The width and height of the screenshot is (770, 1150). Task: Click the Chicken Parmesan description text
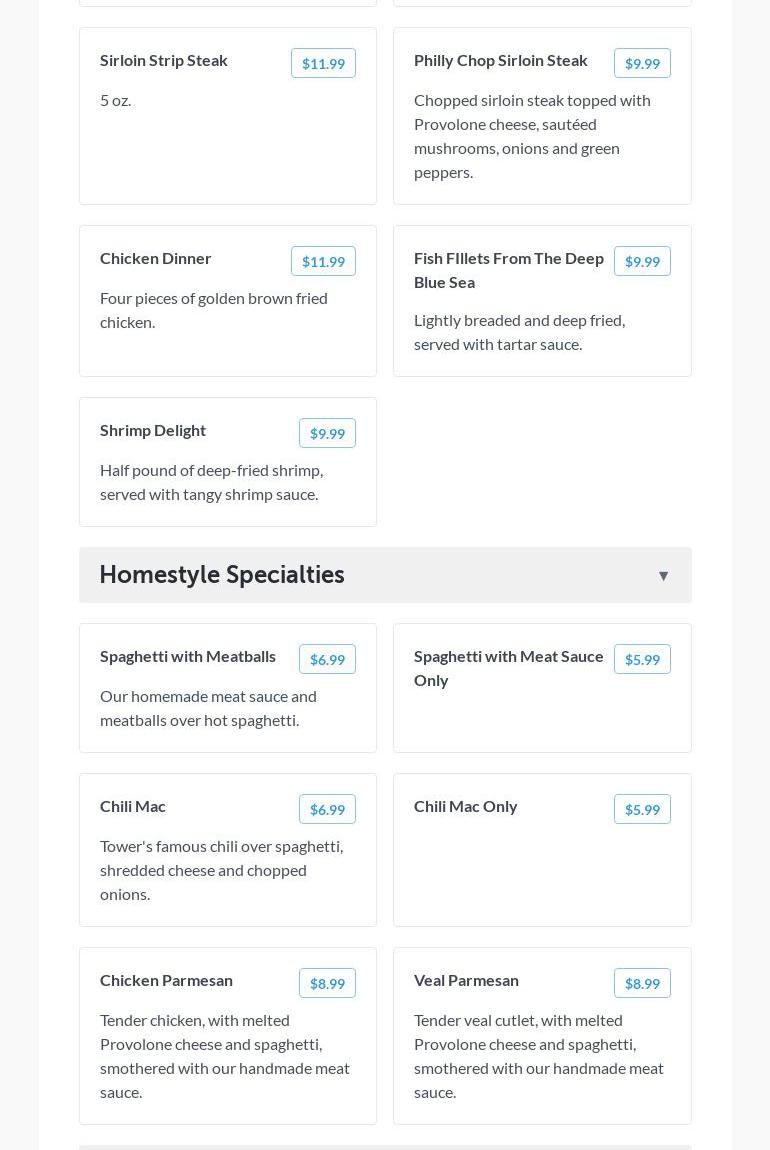point(225,1056)
